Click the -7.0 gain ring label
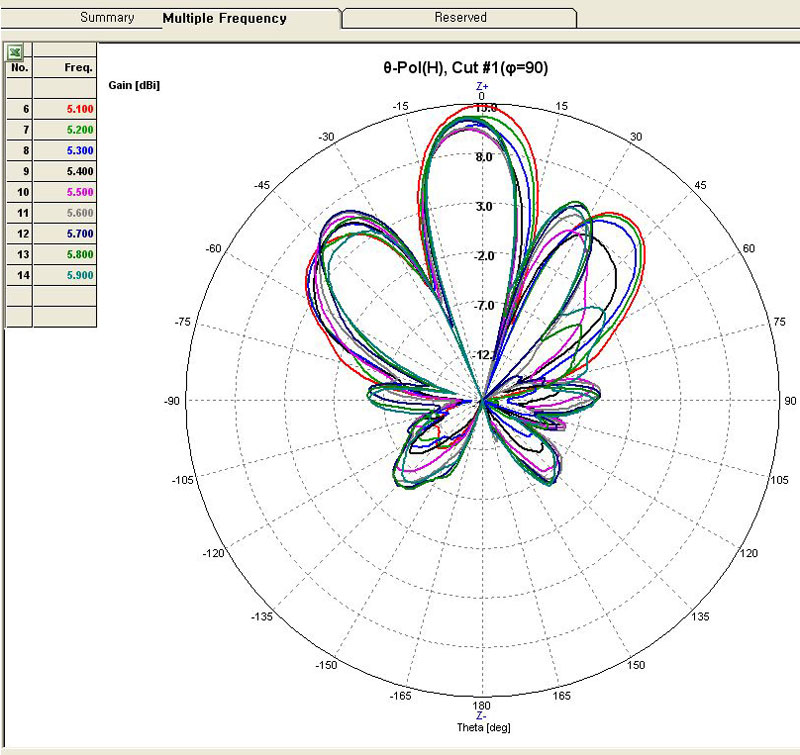Viewport: 800px width, 755px height. point(484,306)
